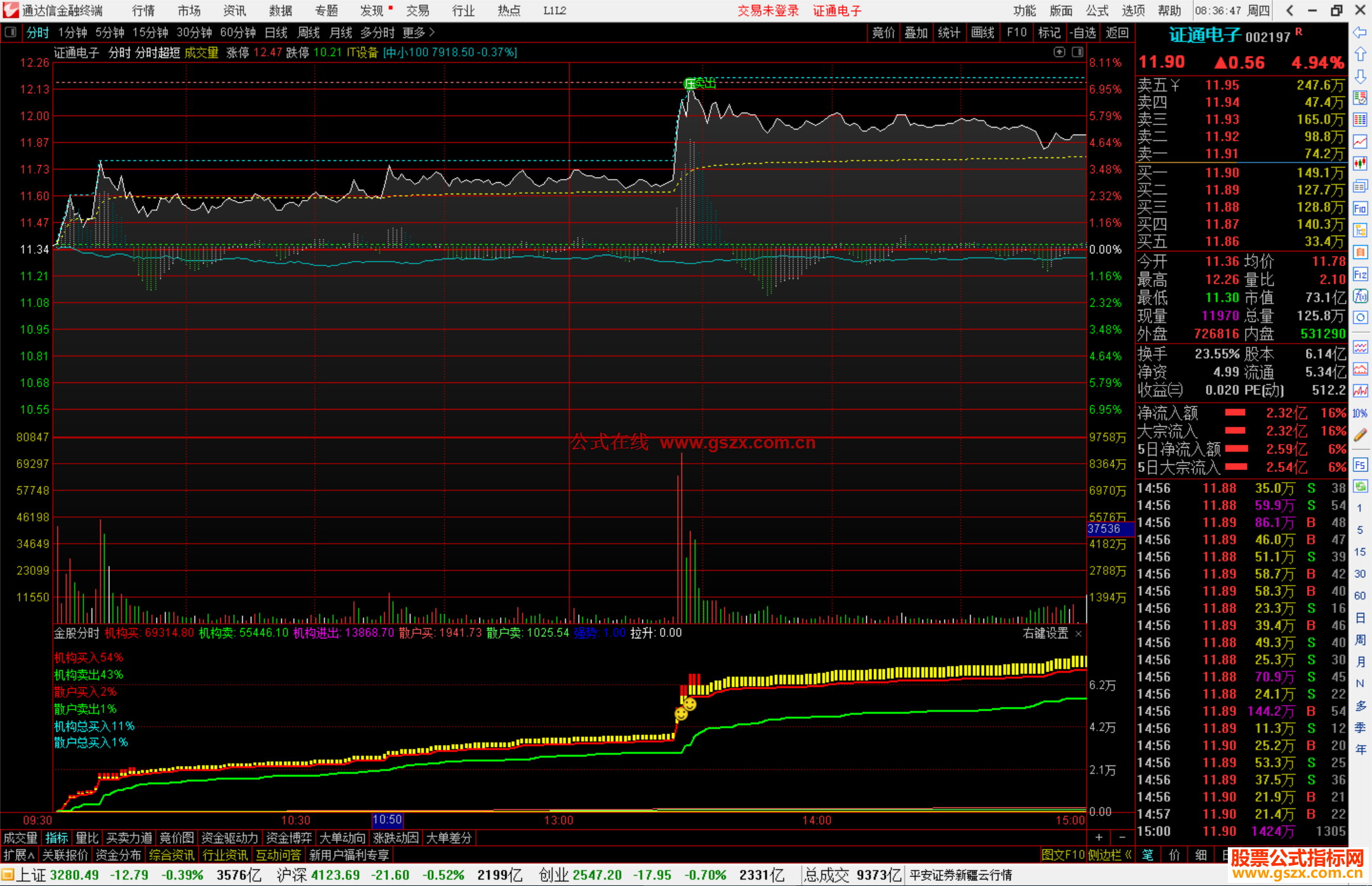1372x886 pixels.
Task: Click the F10 company info sidebar icon
Action: click(x=1360, y=208)
